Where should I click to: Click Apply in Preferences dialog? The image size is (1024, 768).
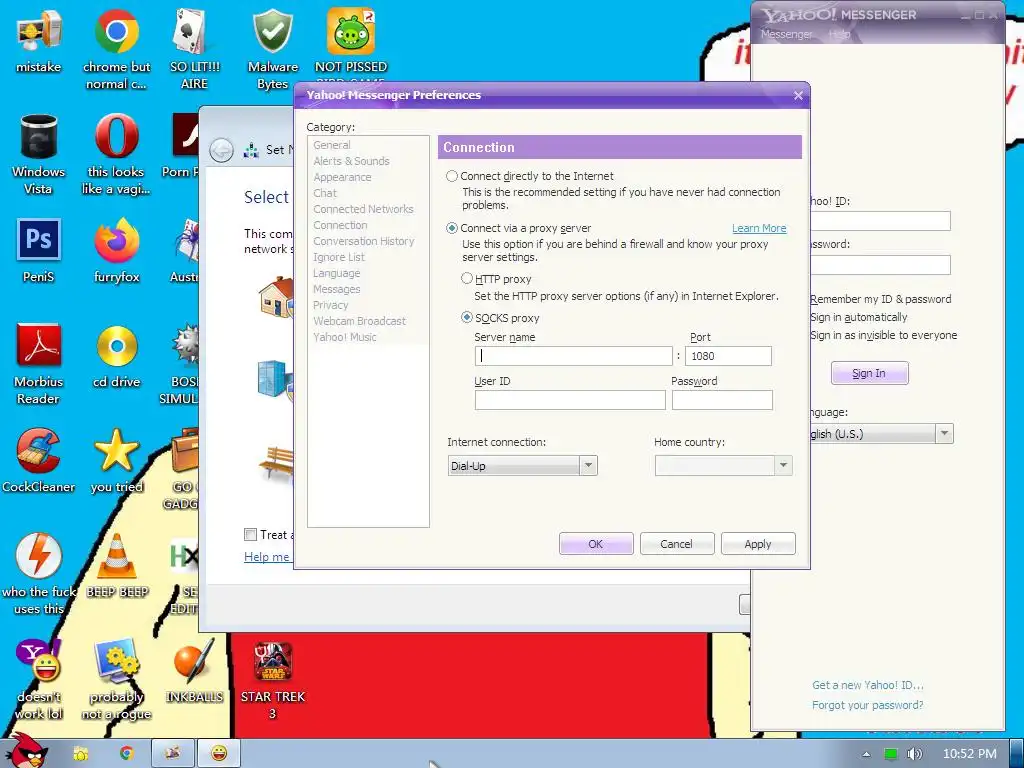[758, 543]
